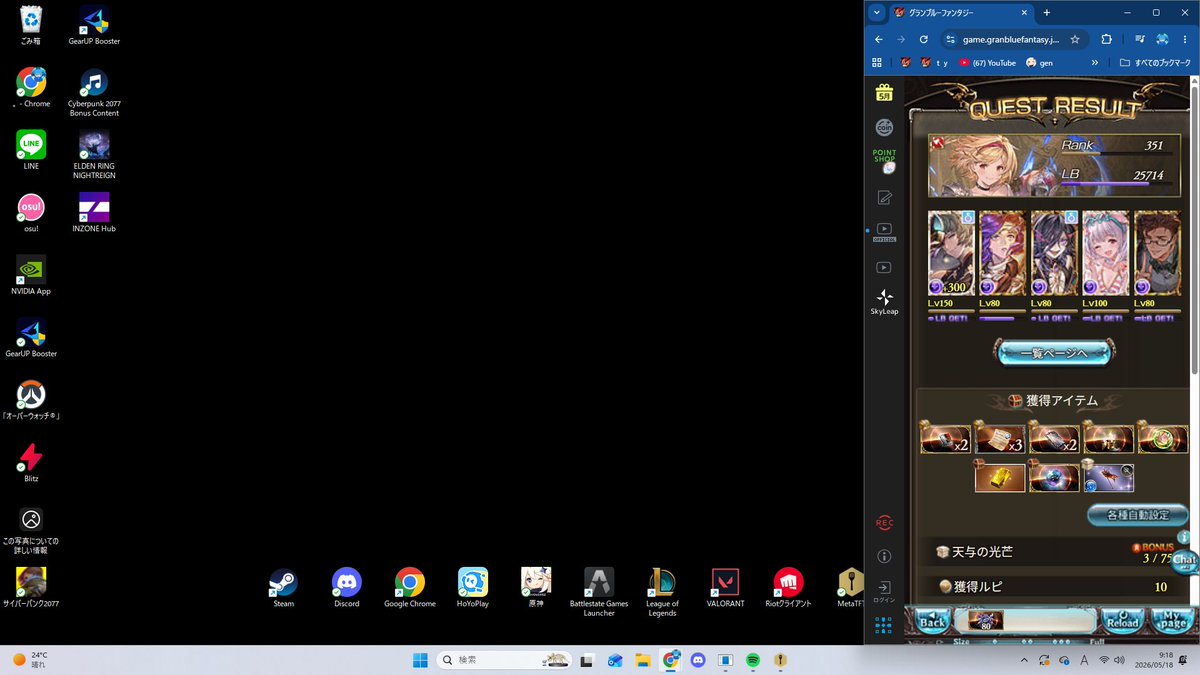The height and width of the screenshot is (675, 1200).
Task: Click the game Reload button
Action: point(1123,620)
